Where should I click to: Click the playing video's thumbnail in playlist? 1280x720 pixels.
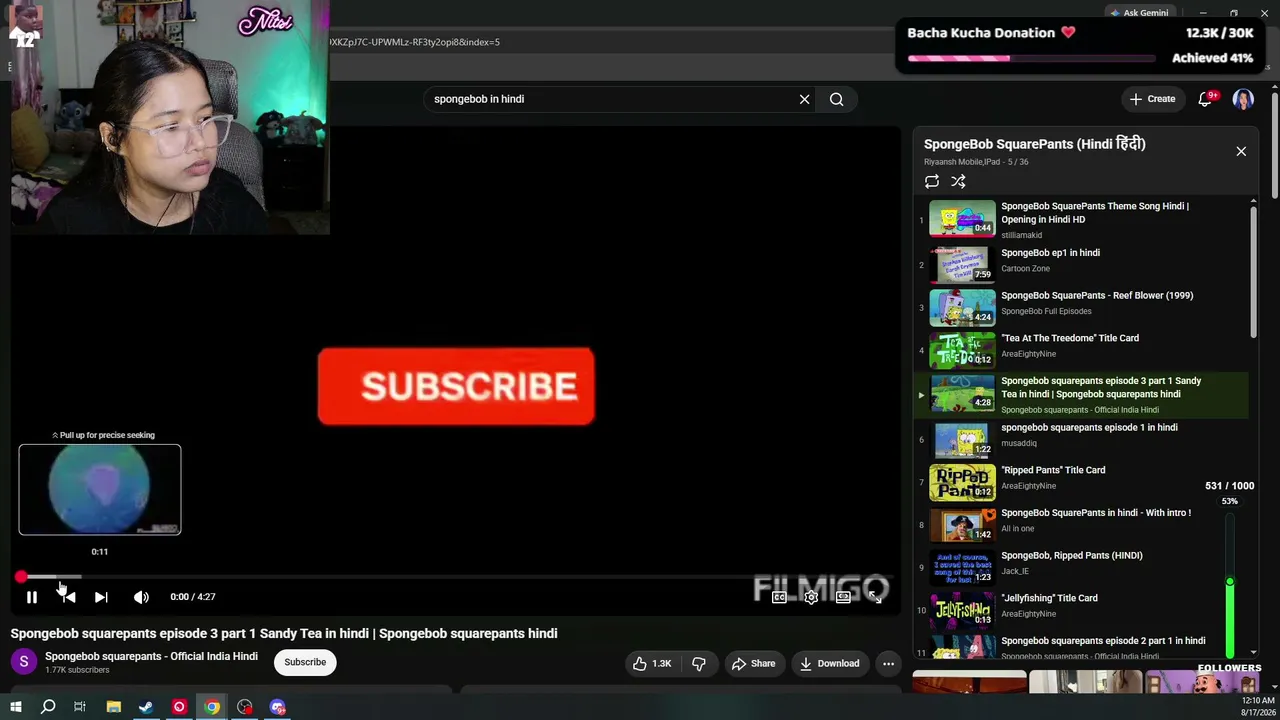pos(962,394)
